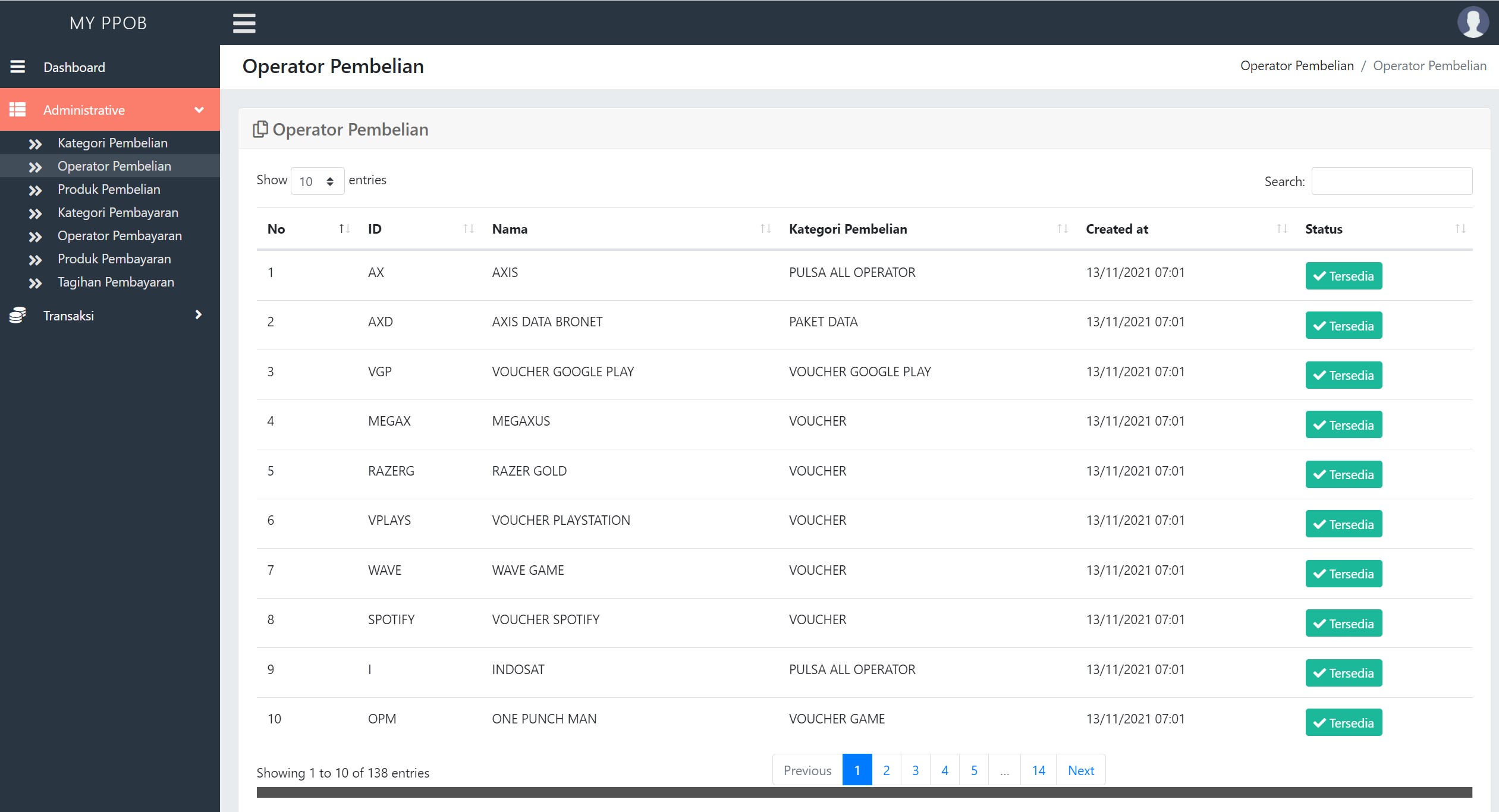Navigate to page 2 of results
This screenshot has width=1499, height=812.
pyautogui.click(x=887, y=770)
